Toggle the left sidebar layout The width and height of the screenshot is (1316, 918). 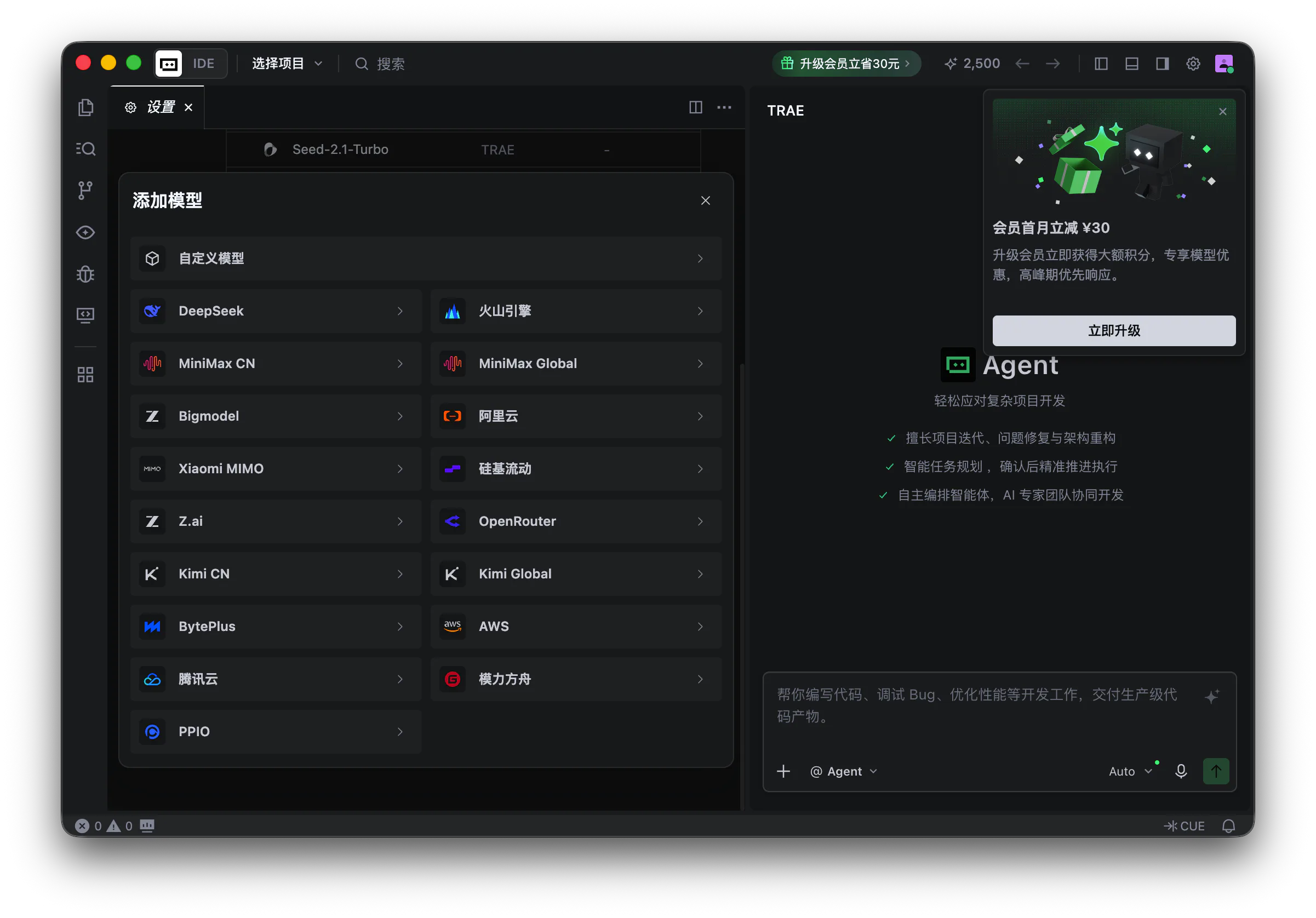[x=1101, y=64]
